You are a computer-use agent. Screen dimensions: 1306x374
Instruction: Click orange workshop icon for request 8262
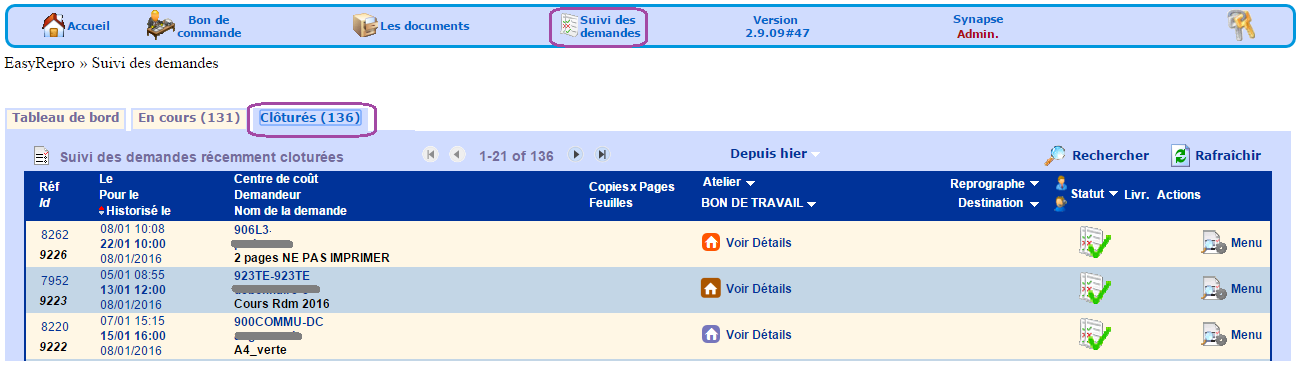point(711,242)
